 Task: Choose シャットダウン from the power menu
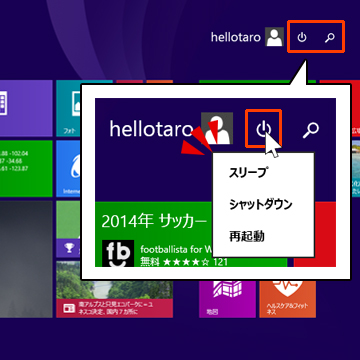coord(260,204)
